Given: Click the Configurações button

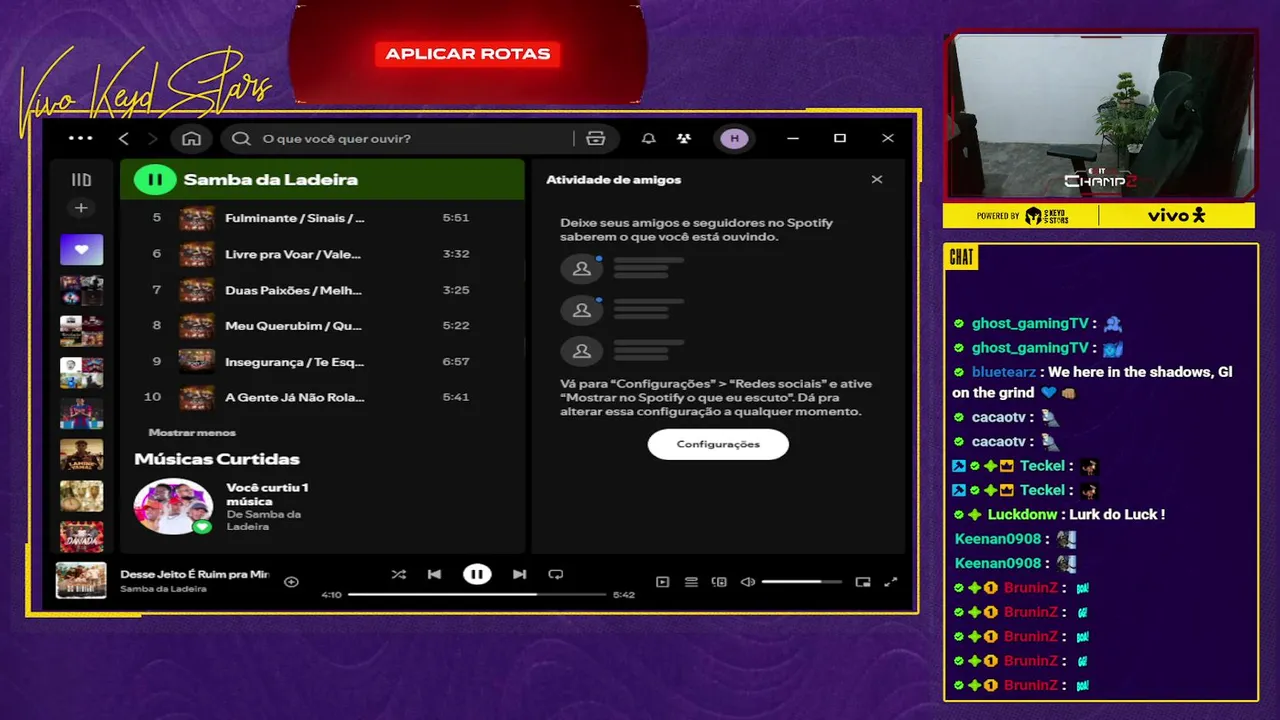Looking at the screenshot, I should click(x=718, y=444).
